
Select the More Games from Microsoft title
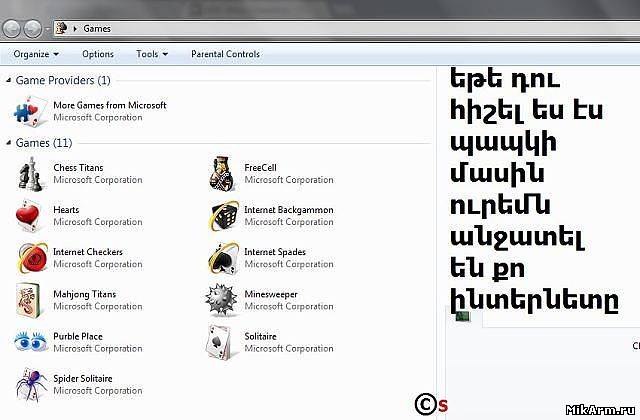tap(110, 105)
